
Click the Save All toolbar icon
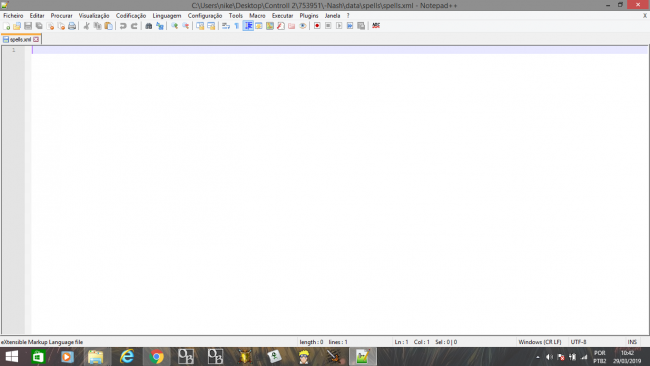tap(39, 26)
